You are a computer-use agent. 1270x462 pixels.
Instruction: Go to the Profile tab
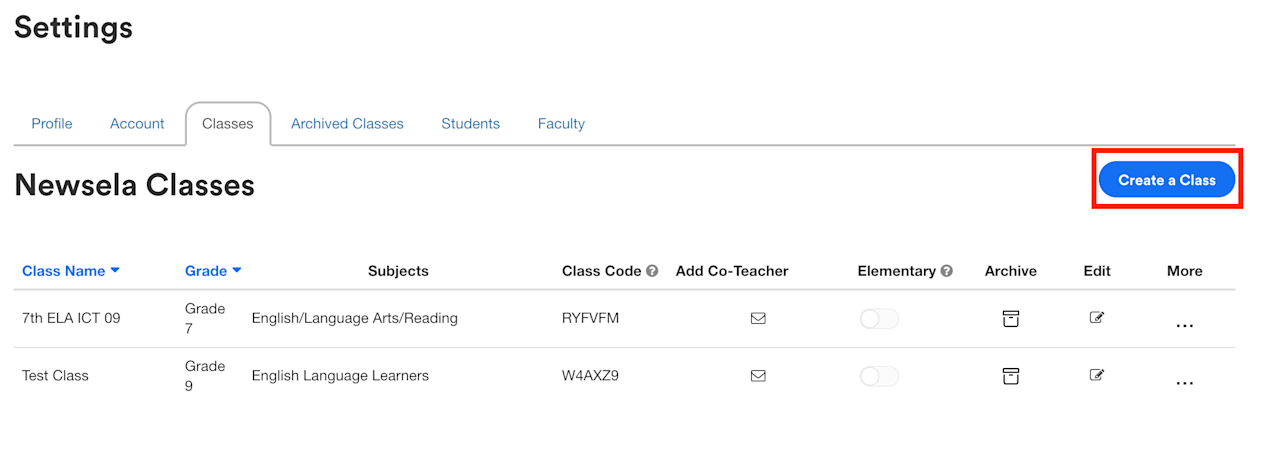click(x=52, y=124)
